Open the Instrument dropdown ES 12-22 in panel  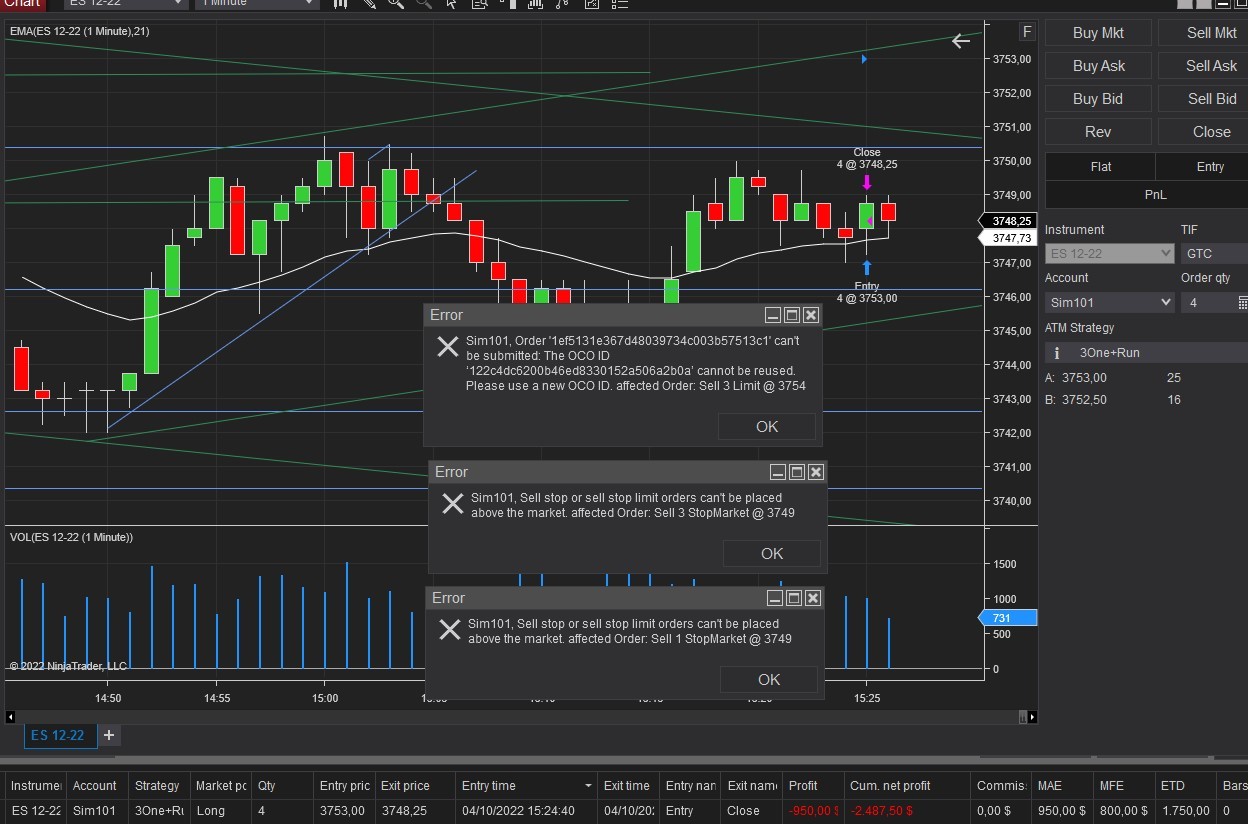point(1110,254)
